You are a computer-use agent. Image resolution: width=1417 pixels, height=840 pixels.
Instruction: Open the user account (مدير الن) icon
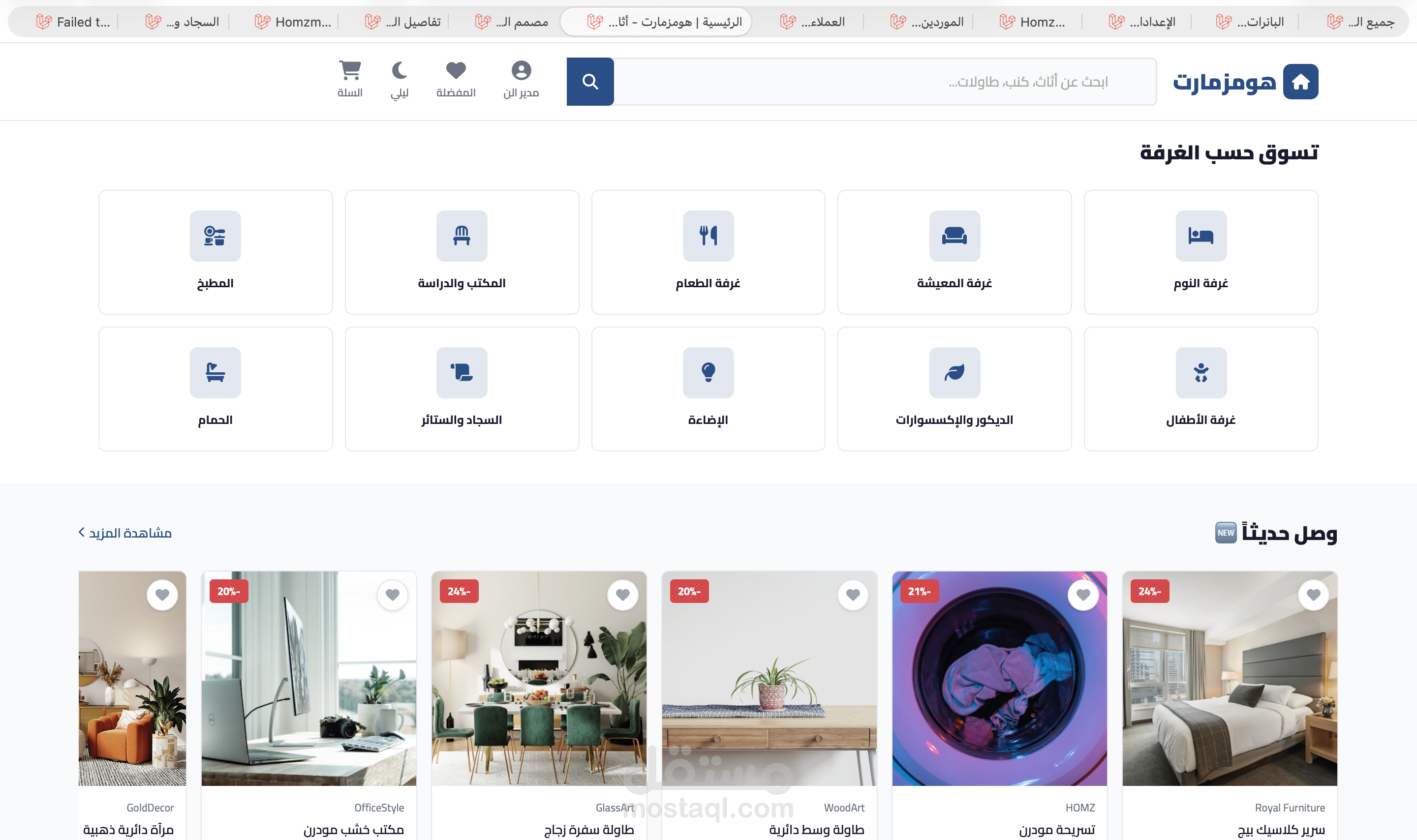(521, 71)
